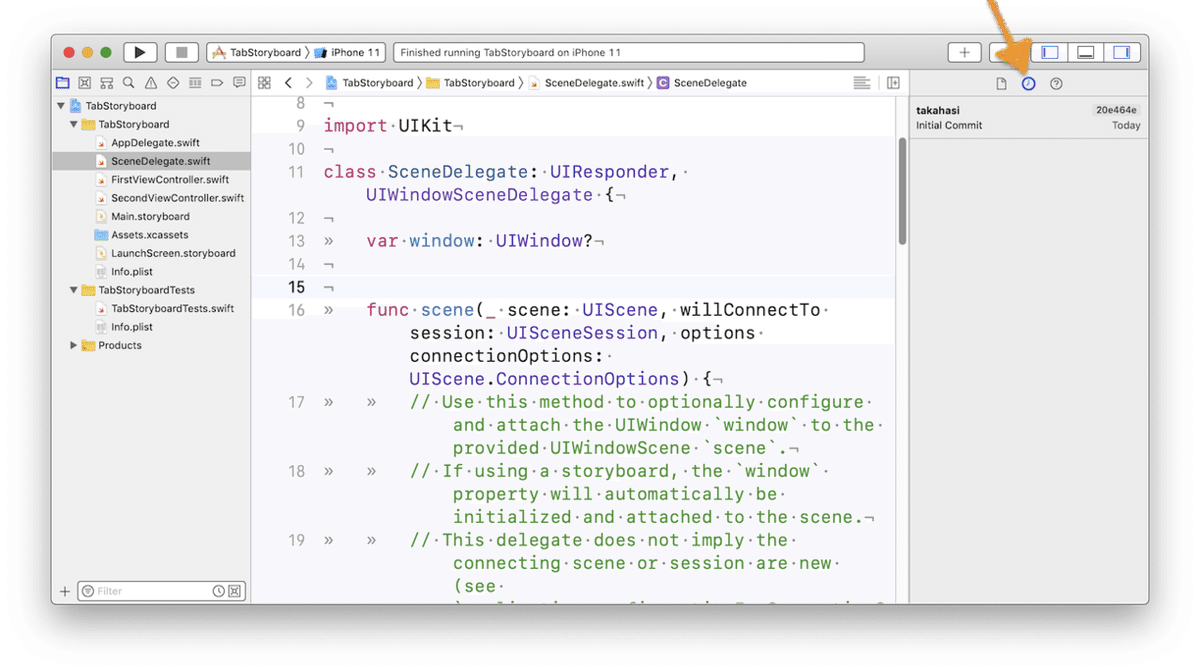Show only source-controlled files

[x=234, y=591]
